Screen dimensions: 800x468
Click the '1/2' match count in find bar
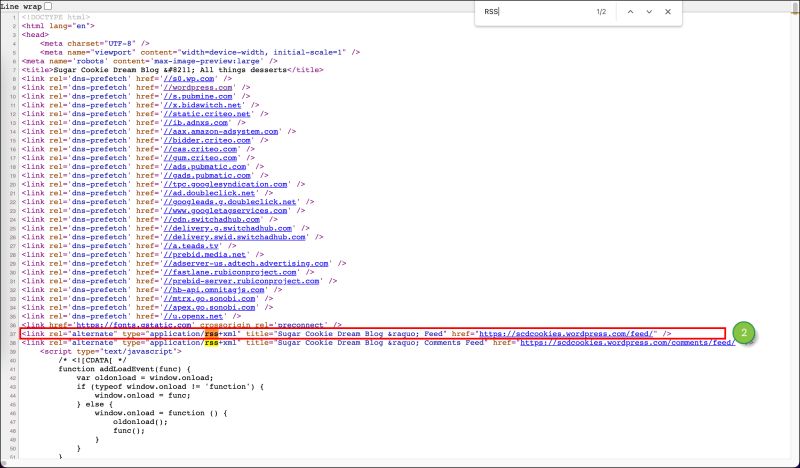pyautogui.click(x=602, y=12)
